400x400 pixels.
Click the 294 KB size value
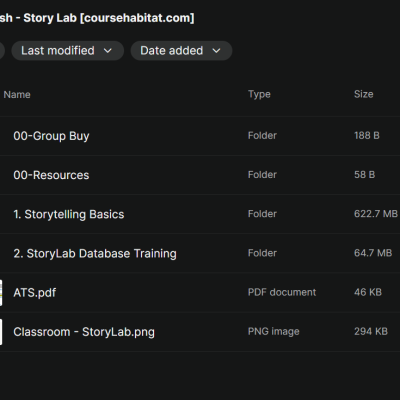tap(371, 331)
